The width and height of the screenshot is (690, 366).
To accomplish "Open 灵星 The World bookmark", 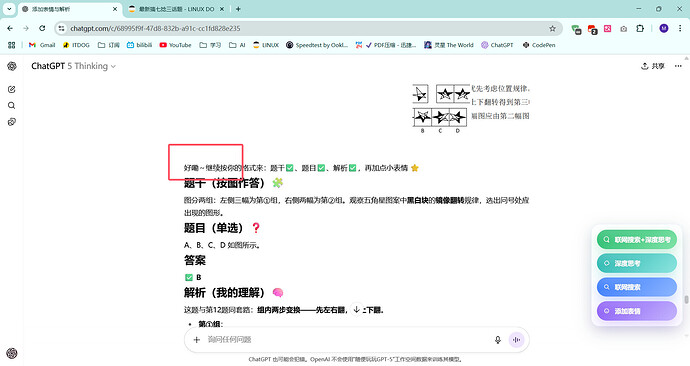I will pyautogui.click(x=449, y=45).
